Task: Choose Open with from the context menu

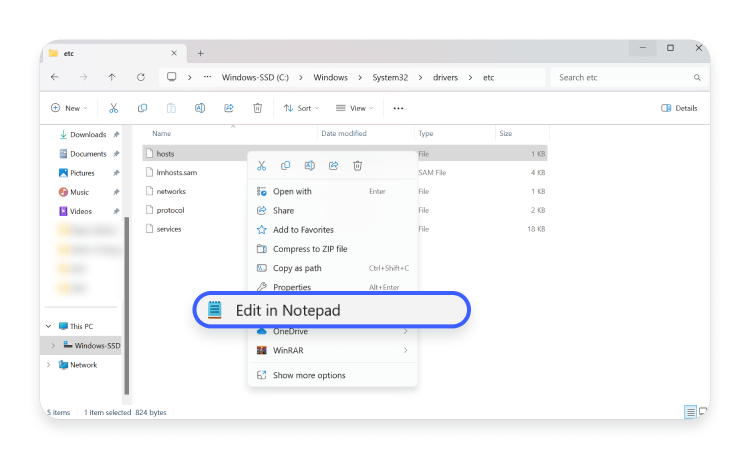Action: tap(332, 191)
